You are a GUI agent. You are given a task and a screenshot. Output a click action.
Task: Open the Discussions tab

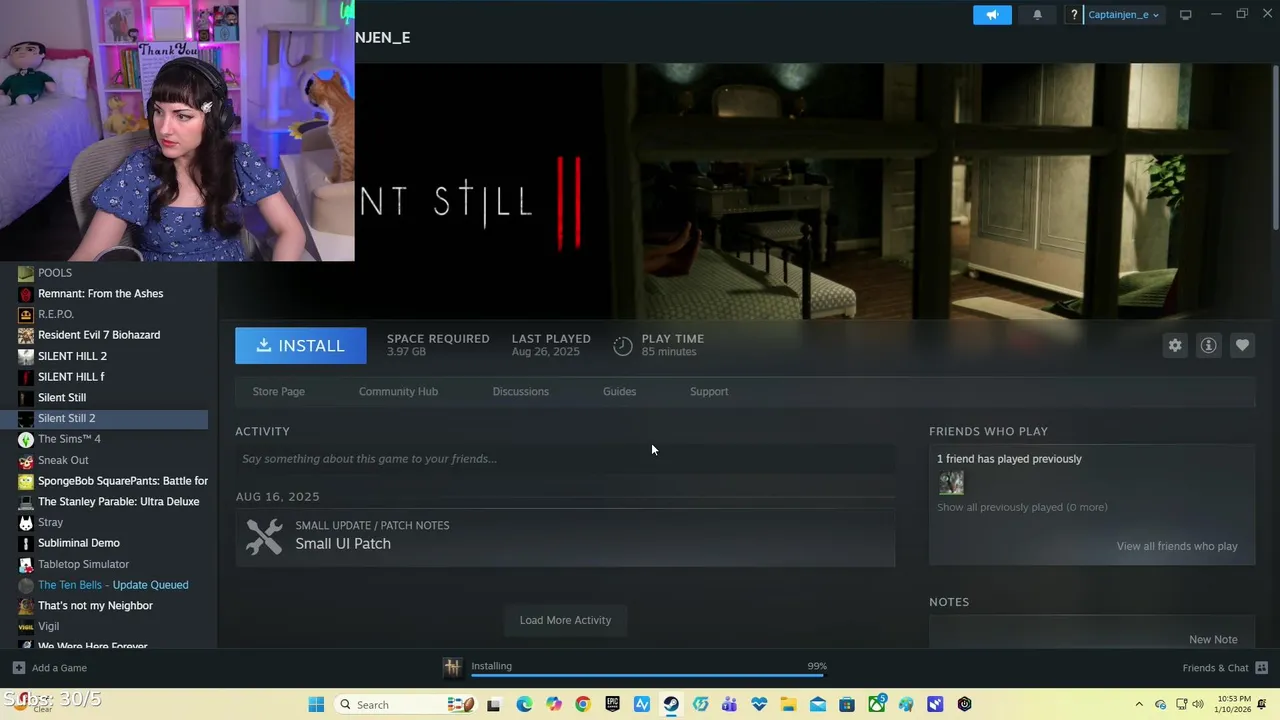(x=520, y=391)
